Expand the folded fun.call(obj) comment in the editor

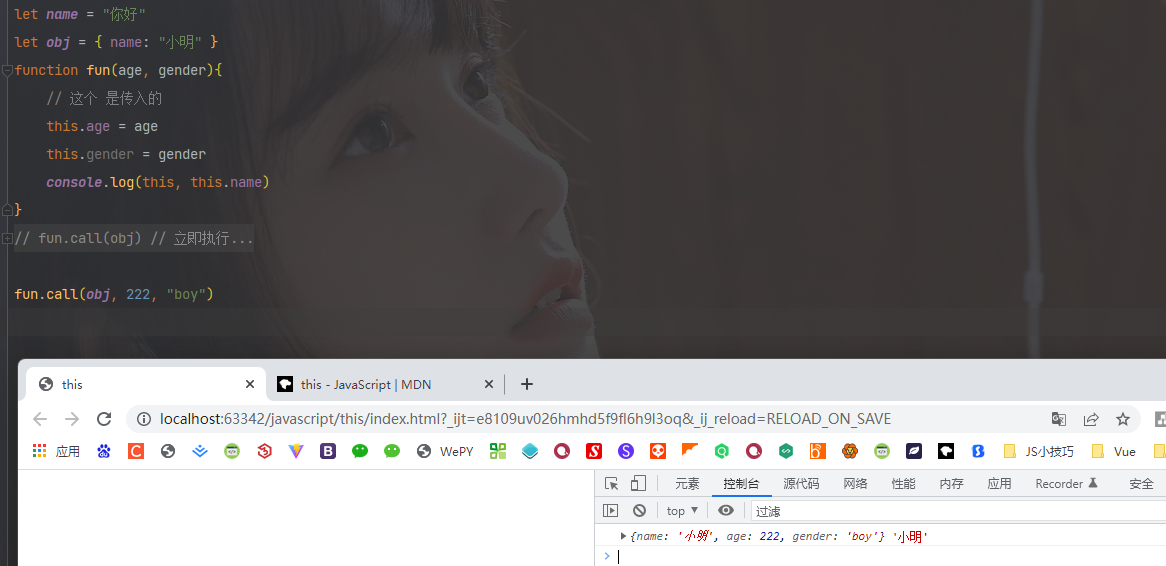(x=6, y=239)
